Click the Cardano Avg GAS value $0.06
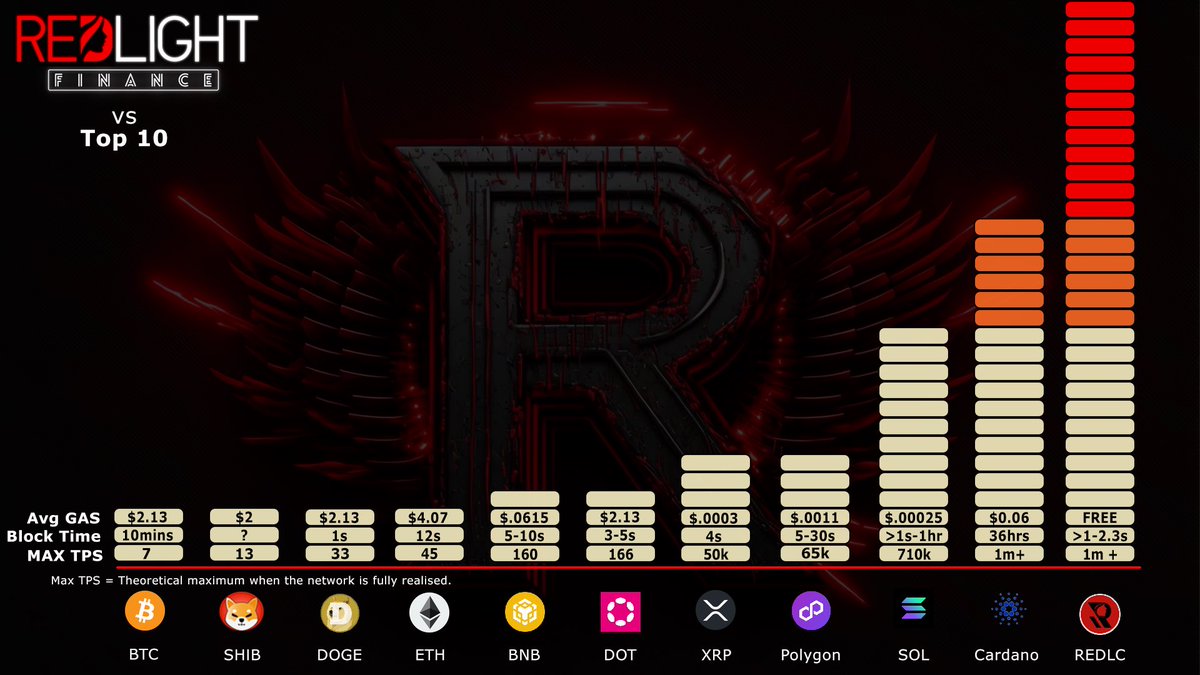Viewport: 1200px width, 675px height. point(1009,517)
